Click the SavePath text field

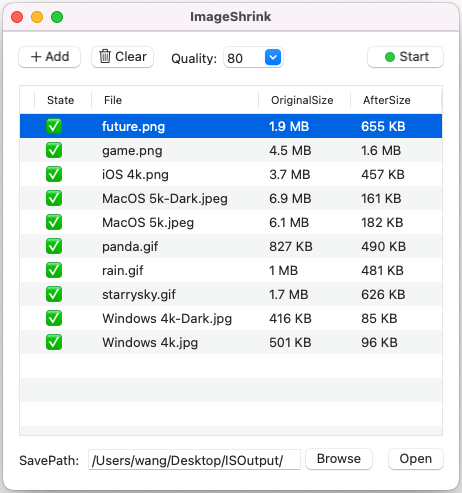[x=194, y=460]
